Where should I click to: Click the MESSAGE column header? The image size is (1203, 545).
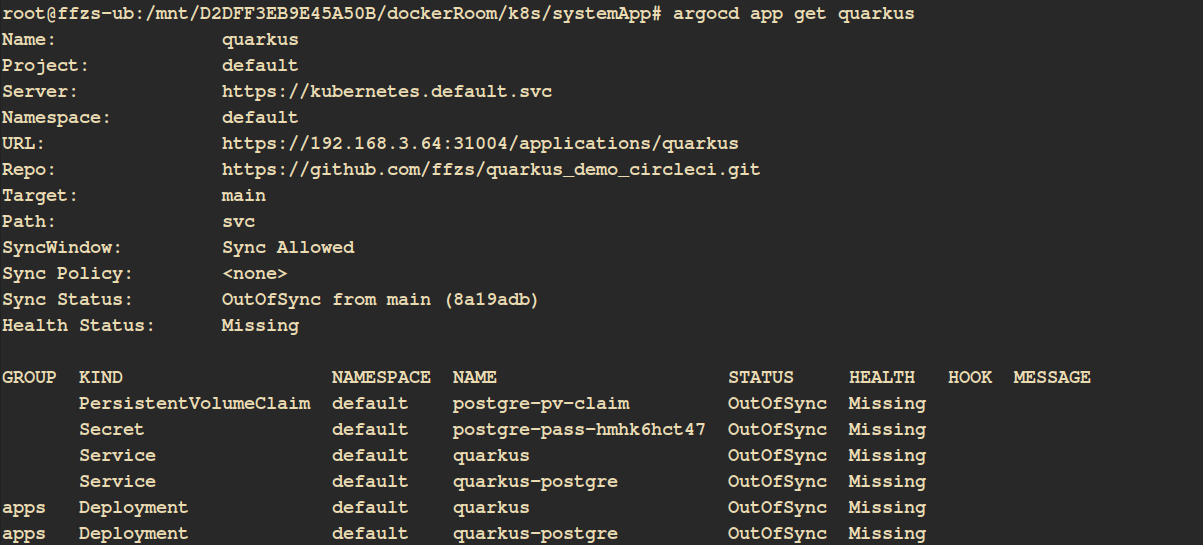1052,378
